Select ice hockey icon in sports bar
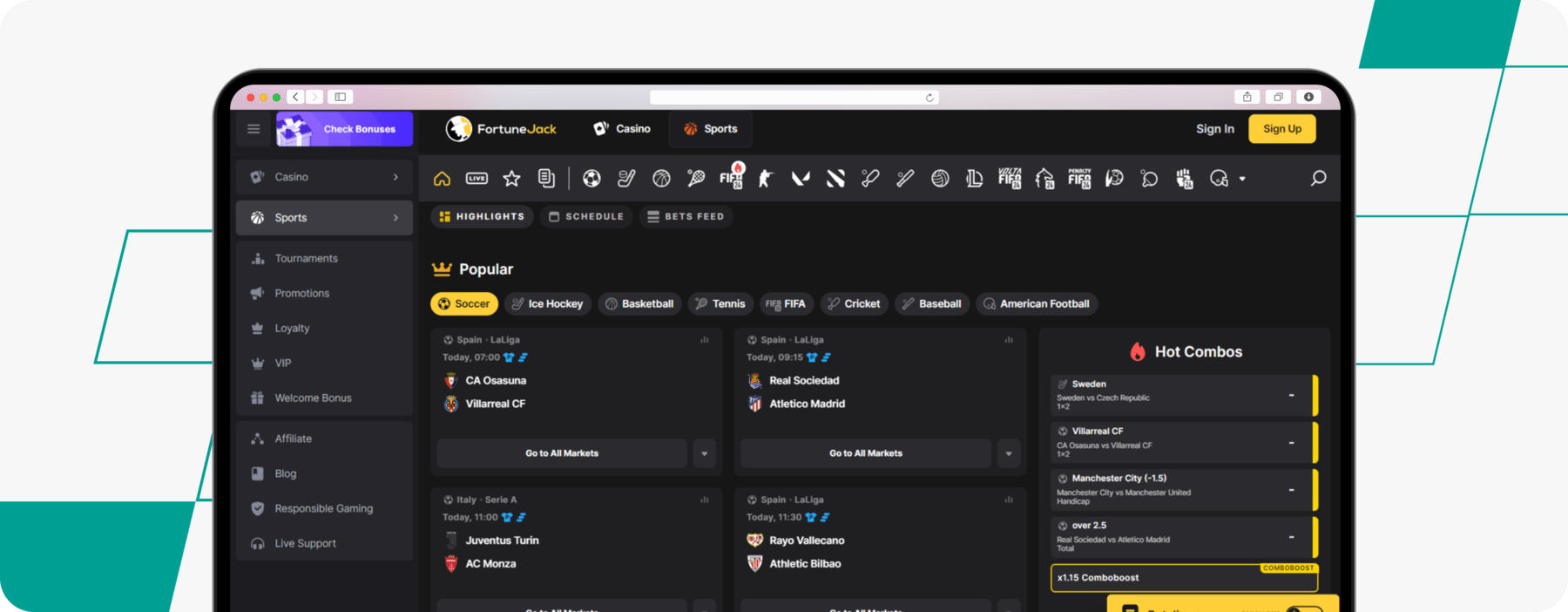The height and width of the screenshot is (612, 1568). (x=626, y=179)
